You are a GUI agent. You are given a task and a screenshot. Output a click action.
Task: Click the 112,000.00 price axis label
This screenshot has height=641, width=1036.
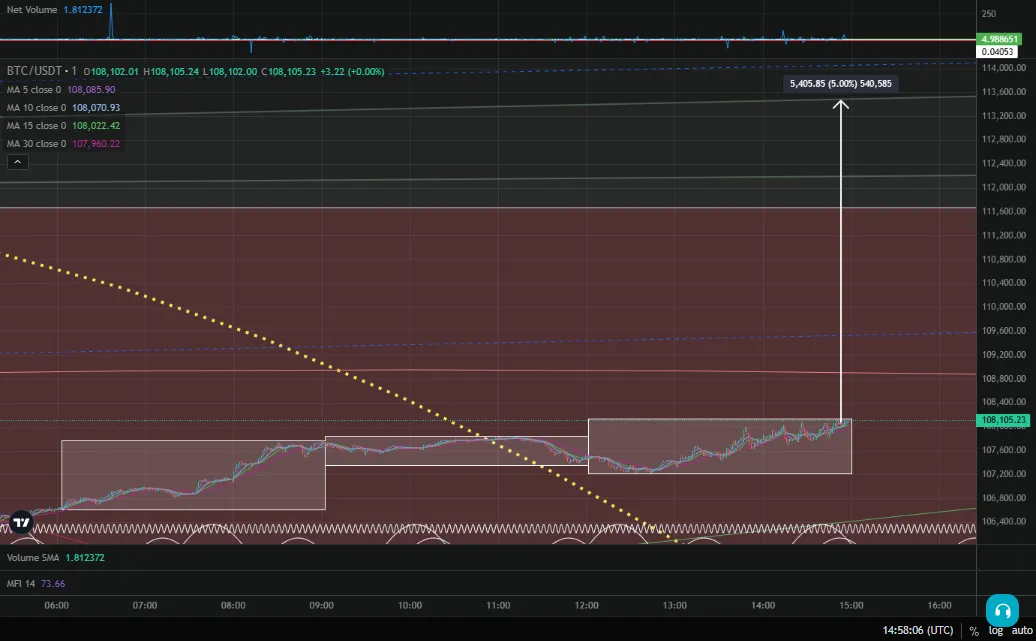point(1004,187)
